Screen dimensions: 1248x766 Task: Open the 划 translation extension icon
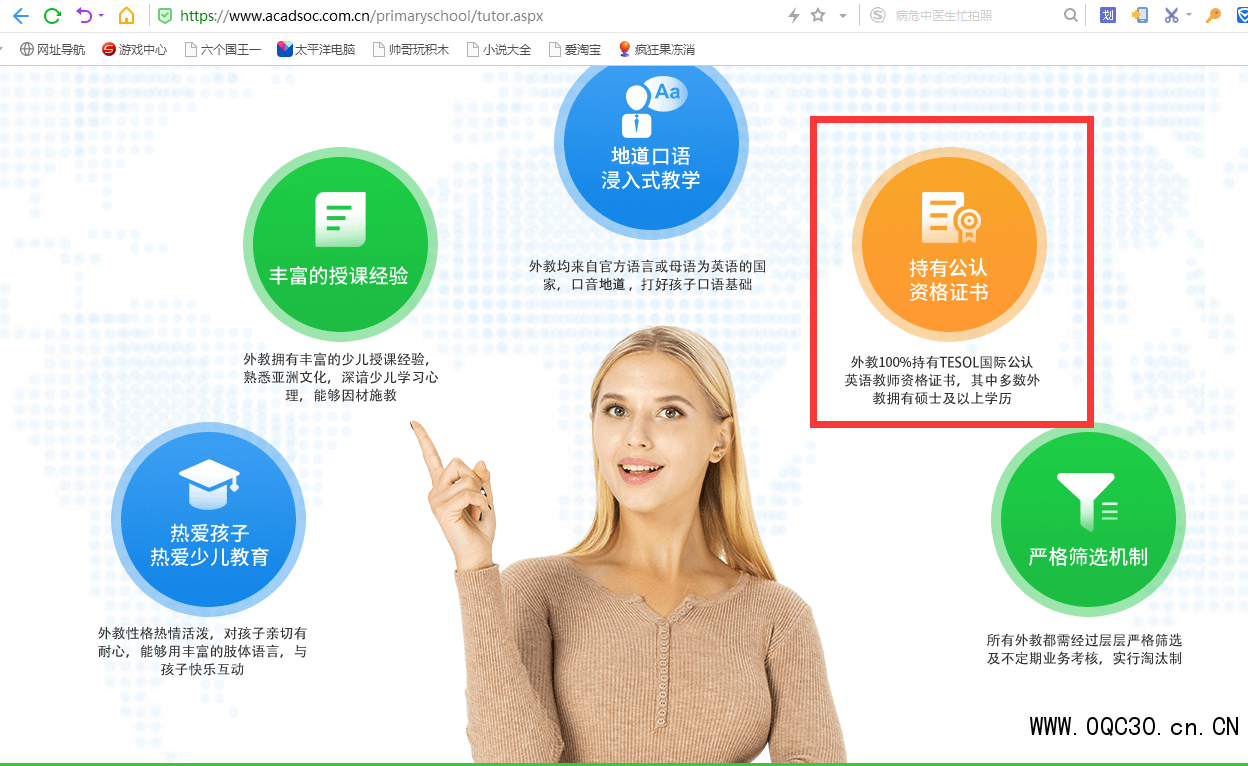click(x=1108, y=16)
